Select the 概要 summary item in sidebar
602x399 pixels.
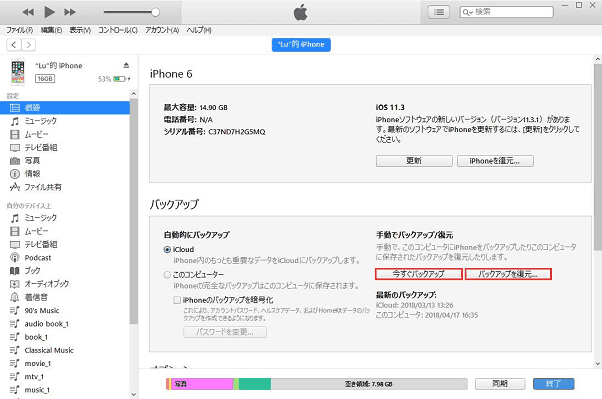65,108
